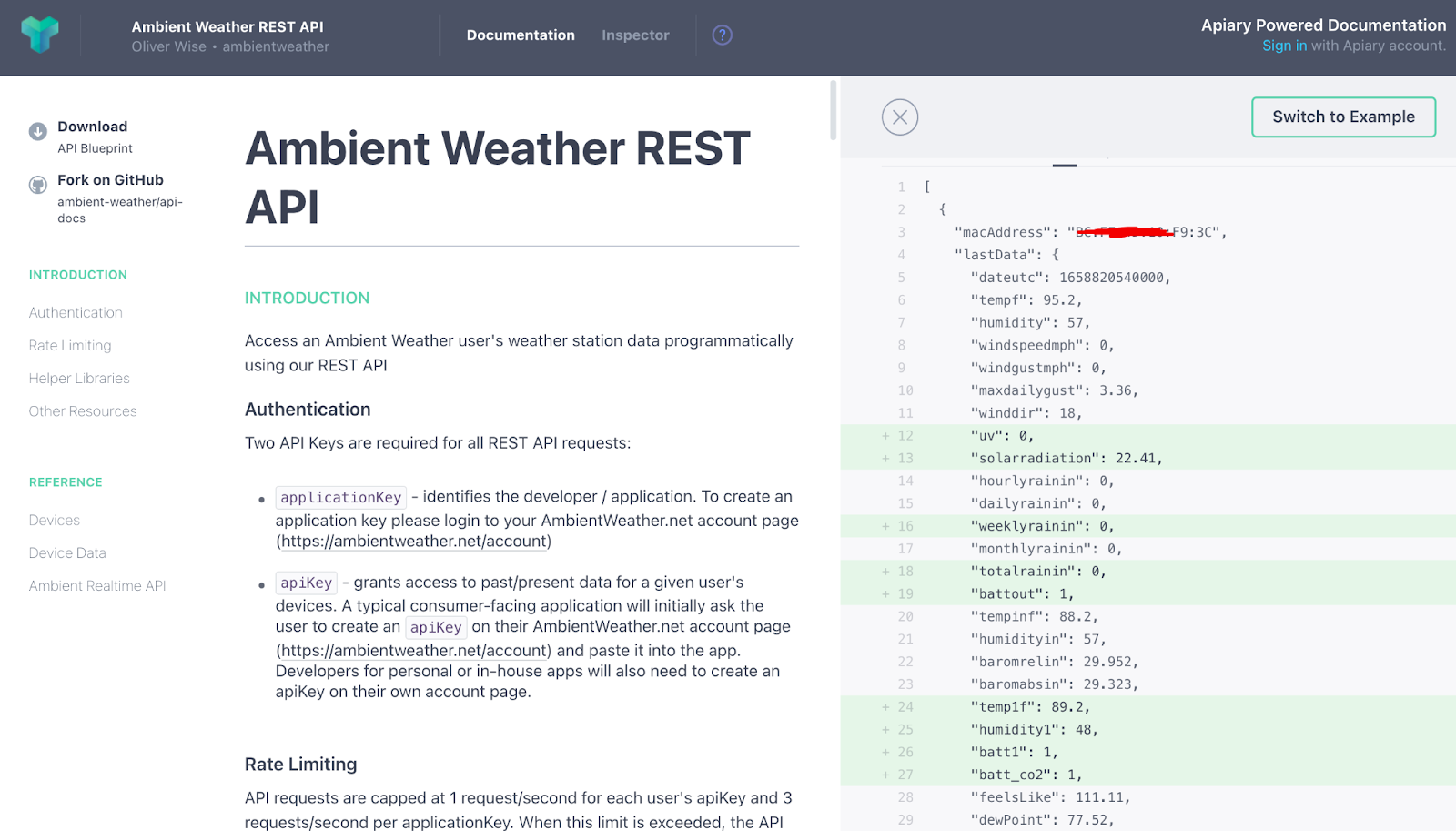The width and height of the screenshot is (1456, 831).
Task: Click the Rate Limiting section heading
Action: (x=301, y=765)
